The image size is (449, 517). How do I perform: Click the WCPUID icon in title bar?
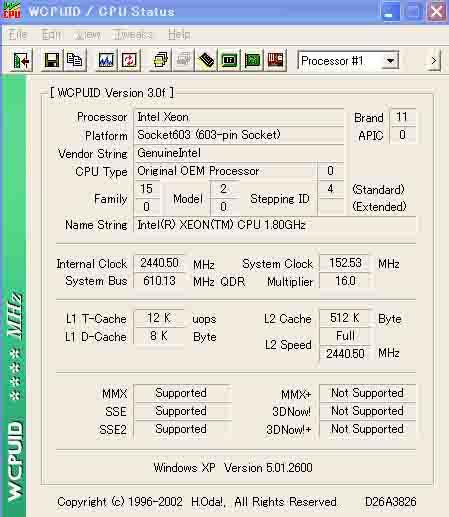12,11
